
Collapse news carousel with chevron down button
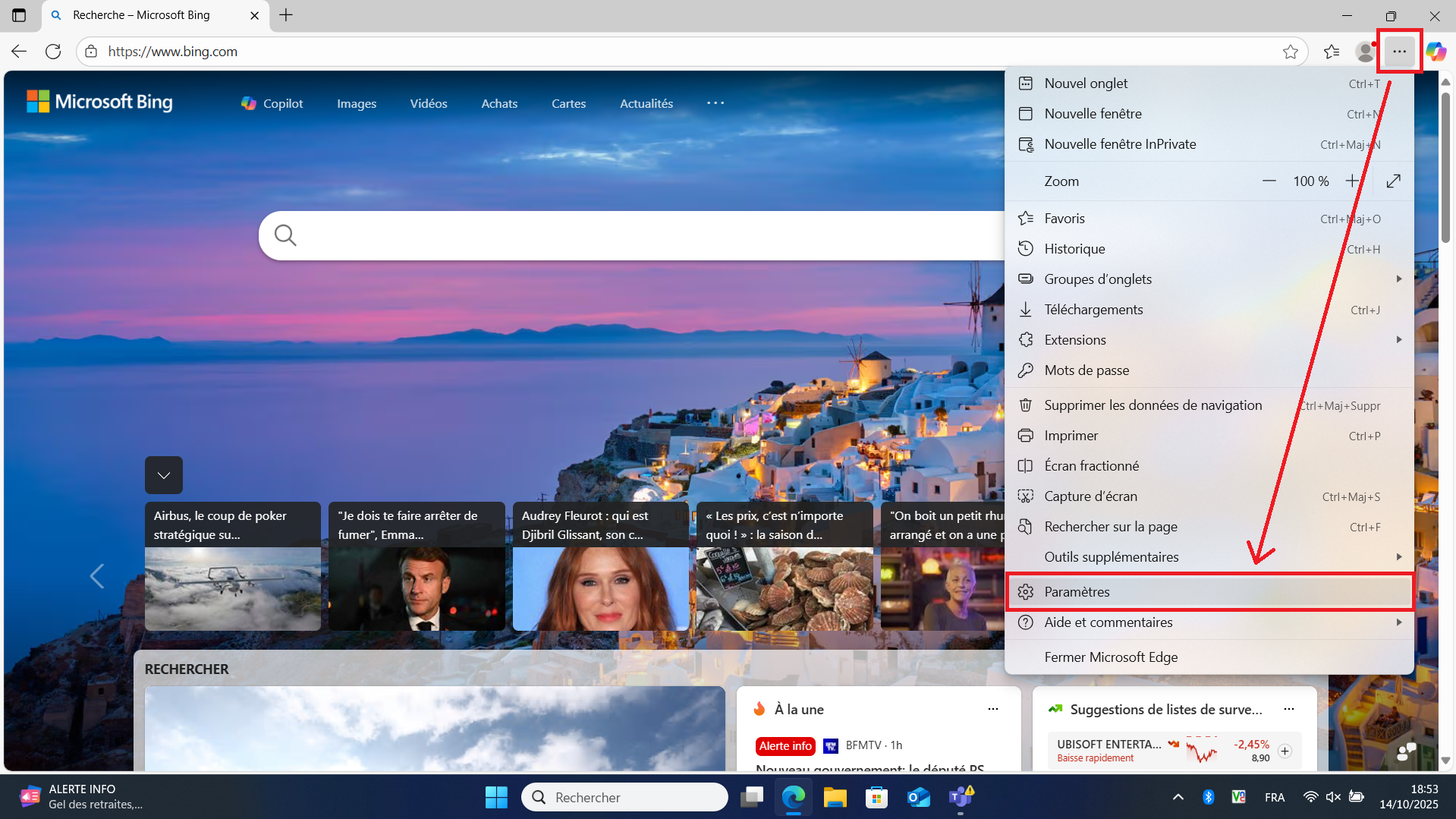[x=164, y=475]
